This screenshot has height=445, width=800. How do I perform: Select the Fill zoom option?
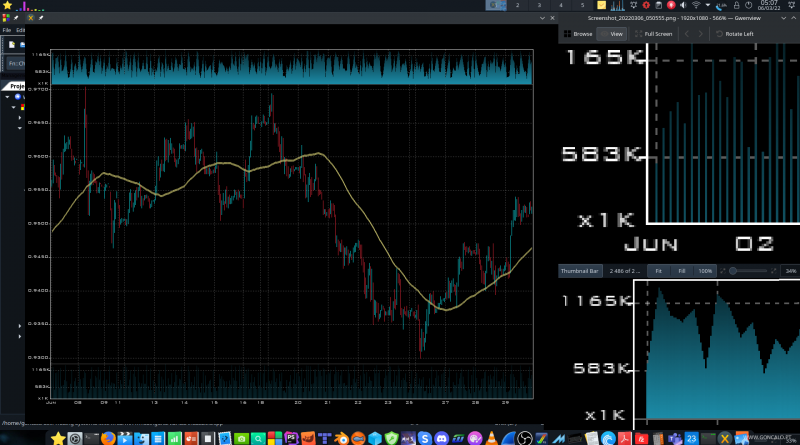[681, 271]
